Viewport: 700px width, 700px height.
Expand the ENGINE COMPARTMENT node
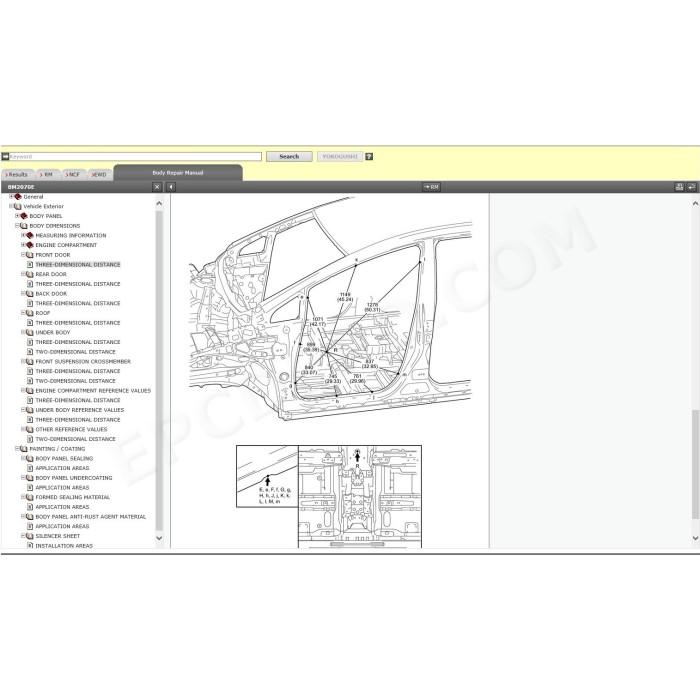point(23,245)
